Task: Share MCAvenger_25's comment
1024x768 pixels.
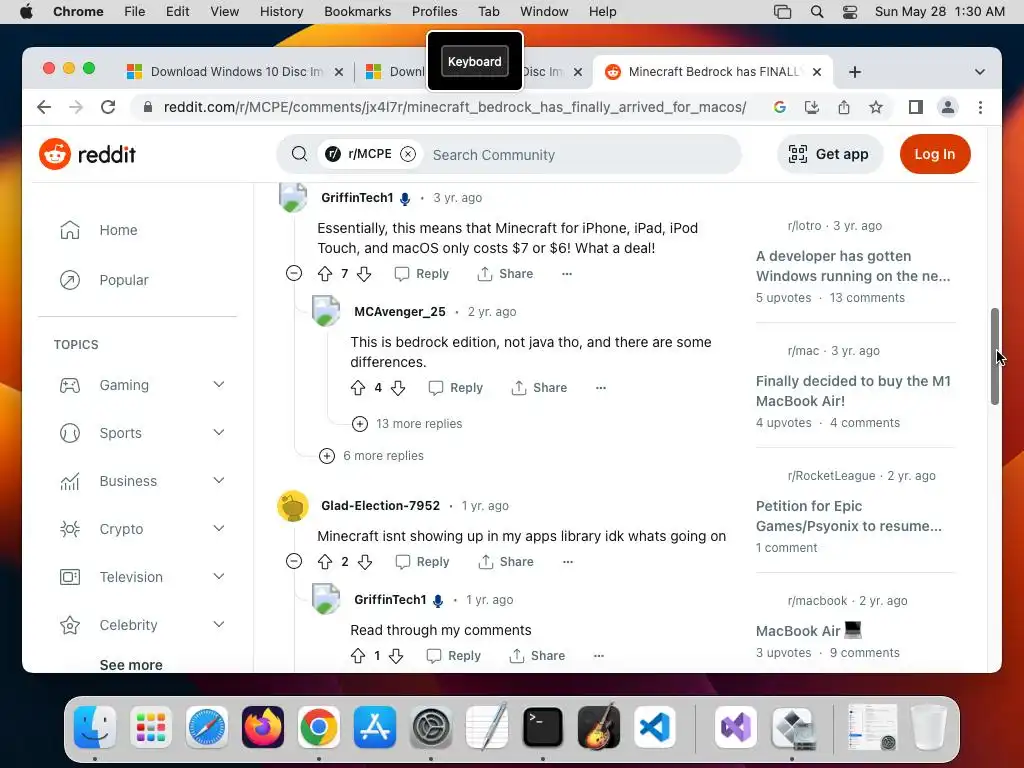Action: pos(539,388)
